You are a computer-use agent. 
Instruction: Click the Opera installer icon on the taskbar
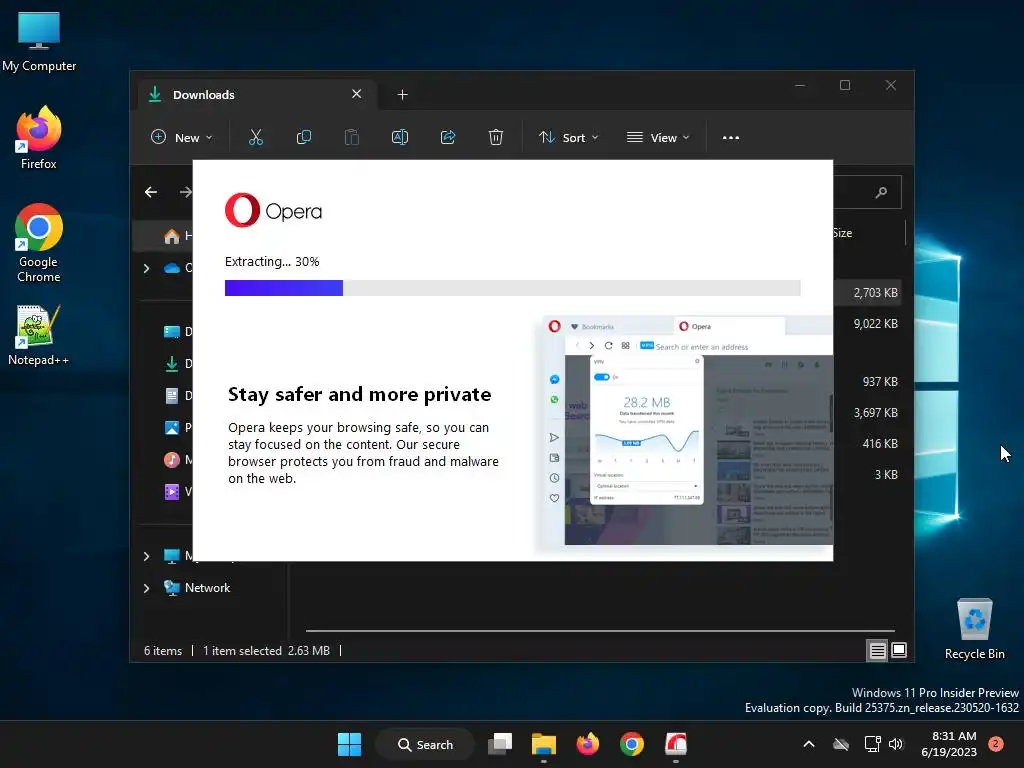(x=676, y=744)
